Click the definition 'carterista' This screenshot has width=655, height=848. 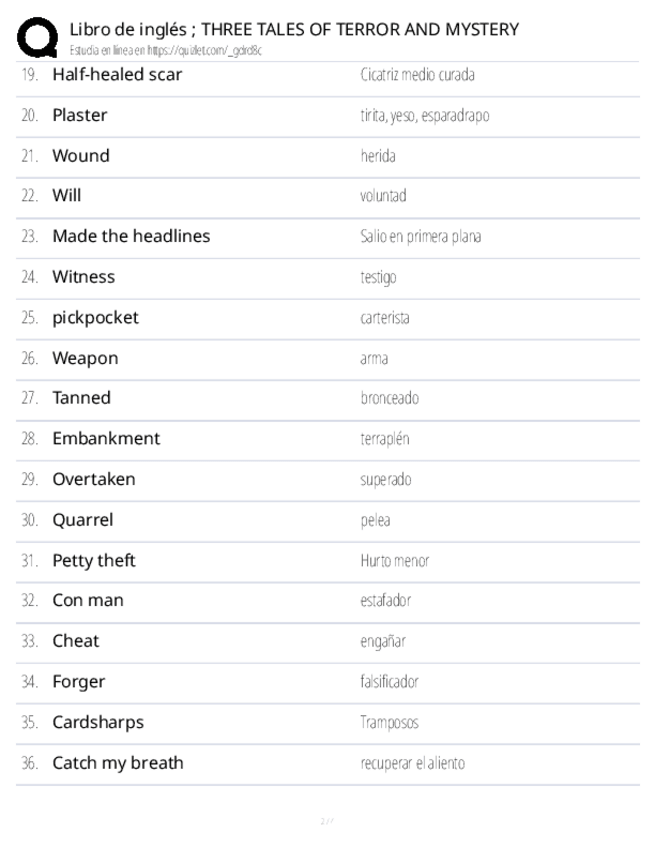(x=385, y=318)
